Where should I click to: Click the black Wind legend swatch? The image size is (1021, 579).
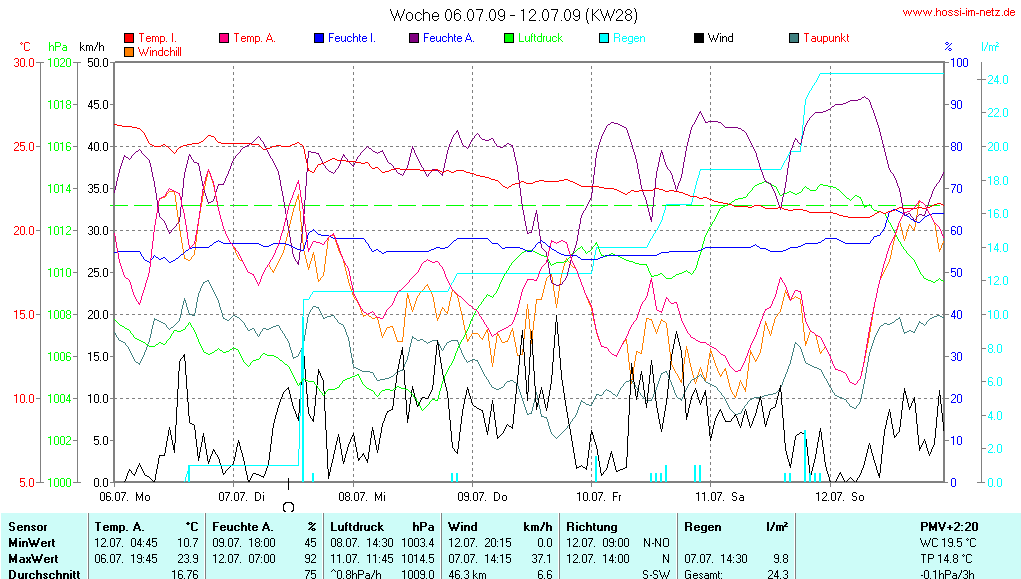click(698, 38)
